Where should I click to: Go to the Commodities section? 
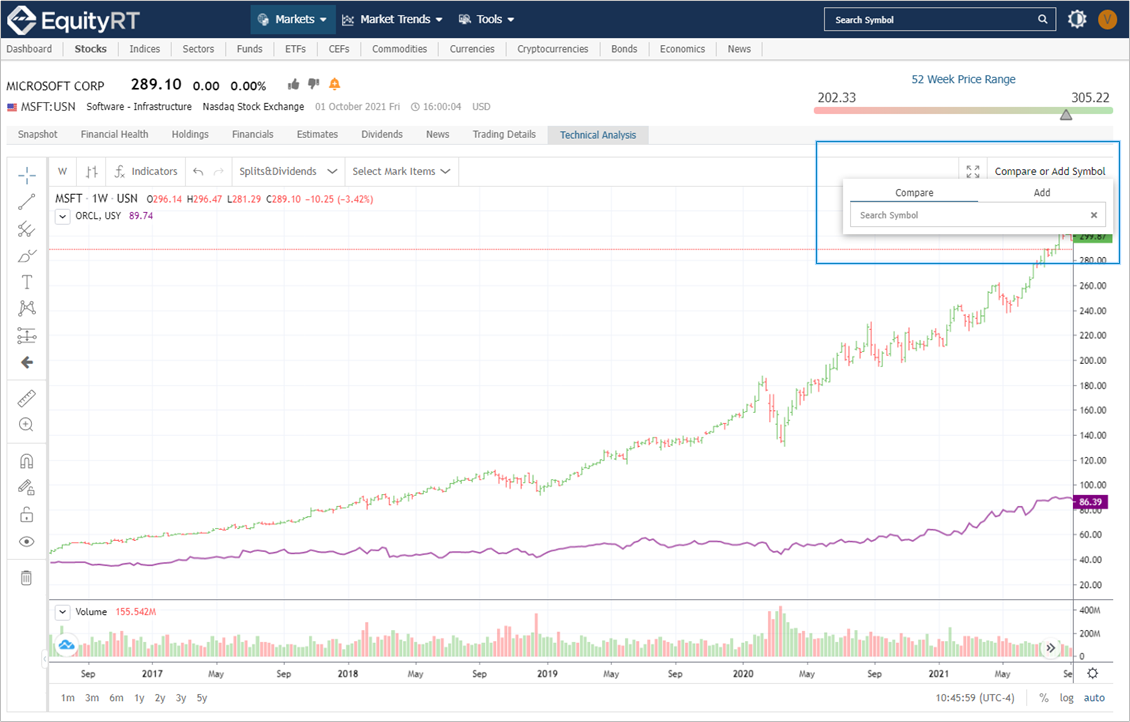[400, 49]
